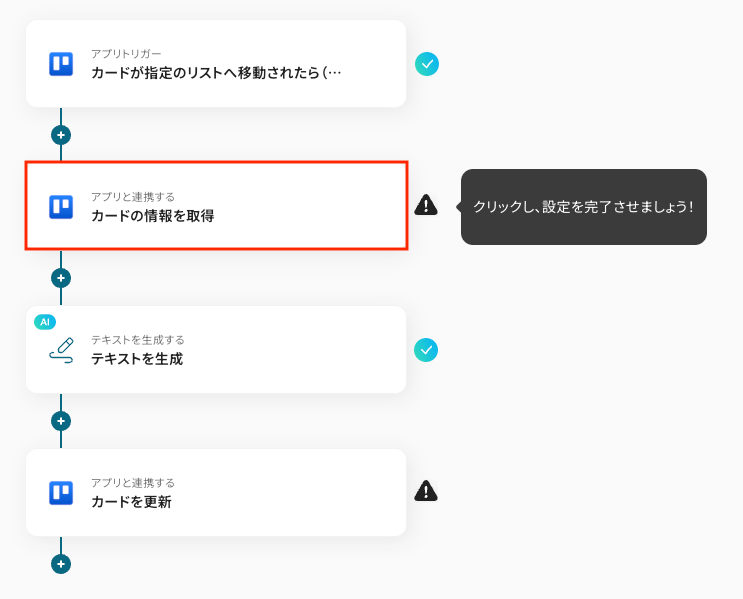Click the tooltip クリックし、設定を完了させましょう!

(583, 207)
